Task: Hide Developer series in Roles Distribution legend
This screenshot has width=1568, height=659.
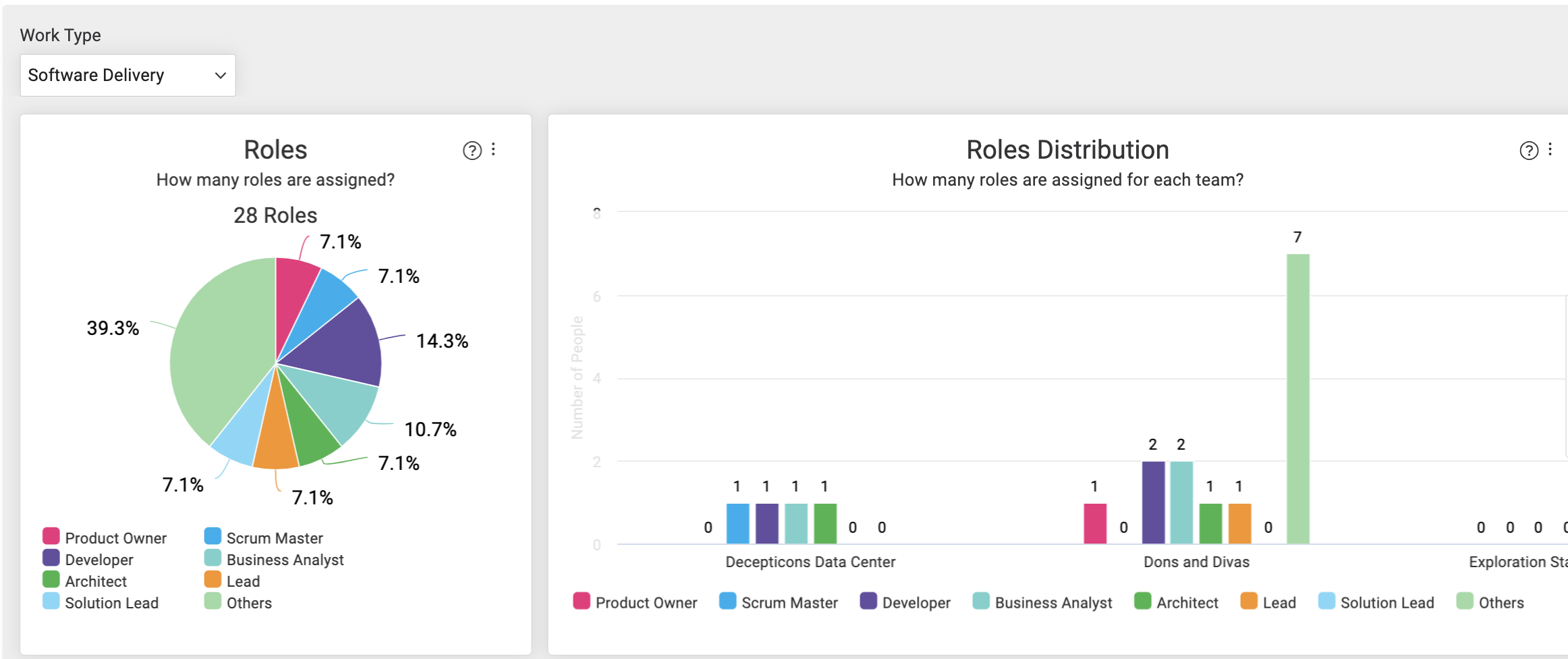Action: point(905,602)
